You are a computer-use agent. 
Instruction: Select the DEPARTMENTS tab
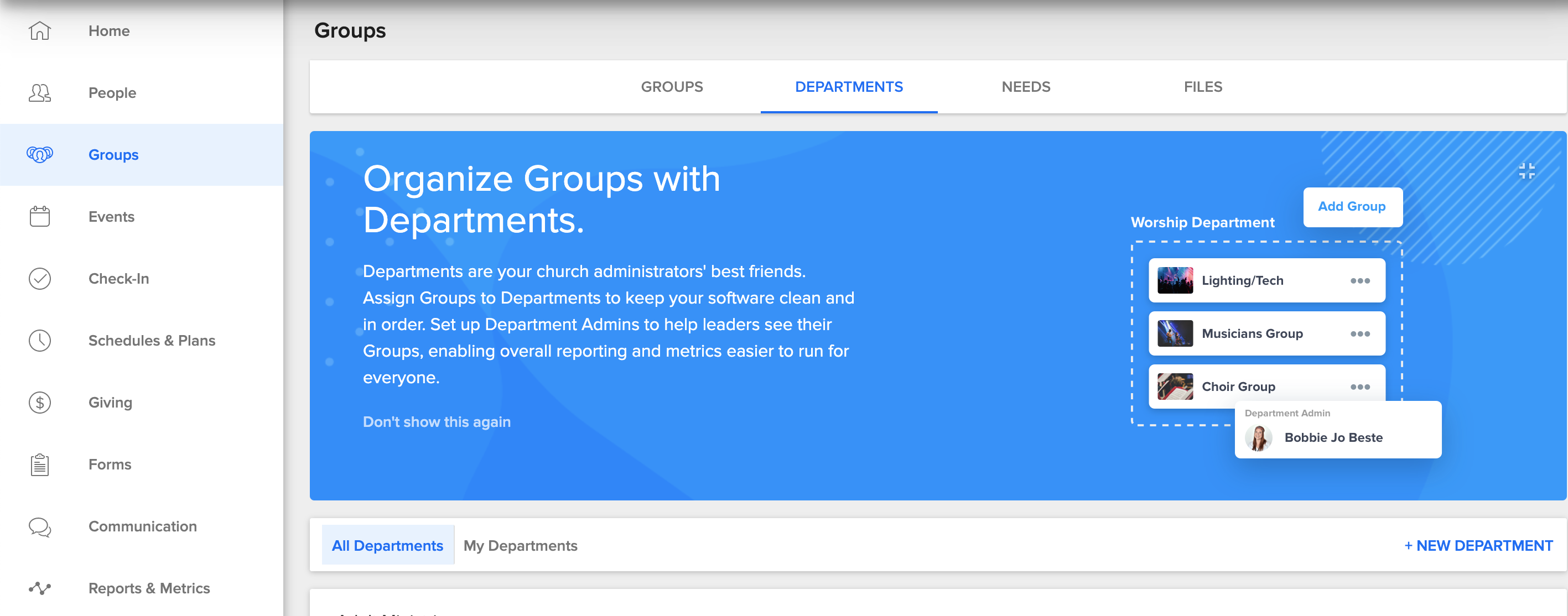tap(849, 87)
